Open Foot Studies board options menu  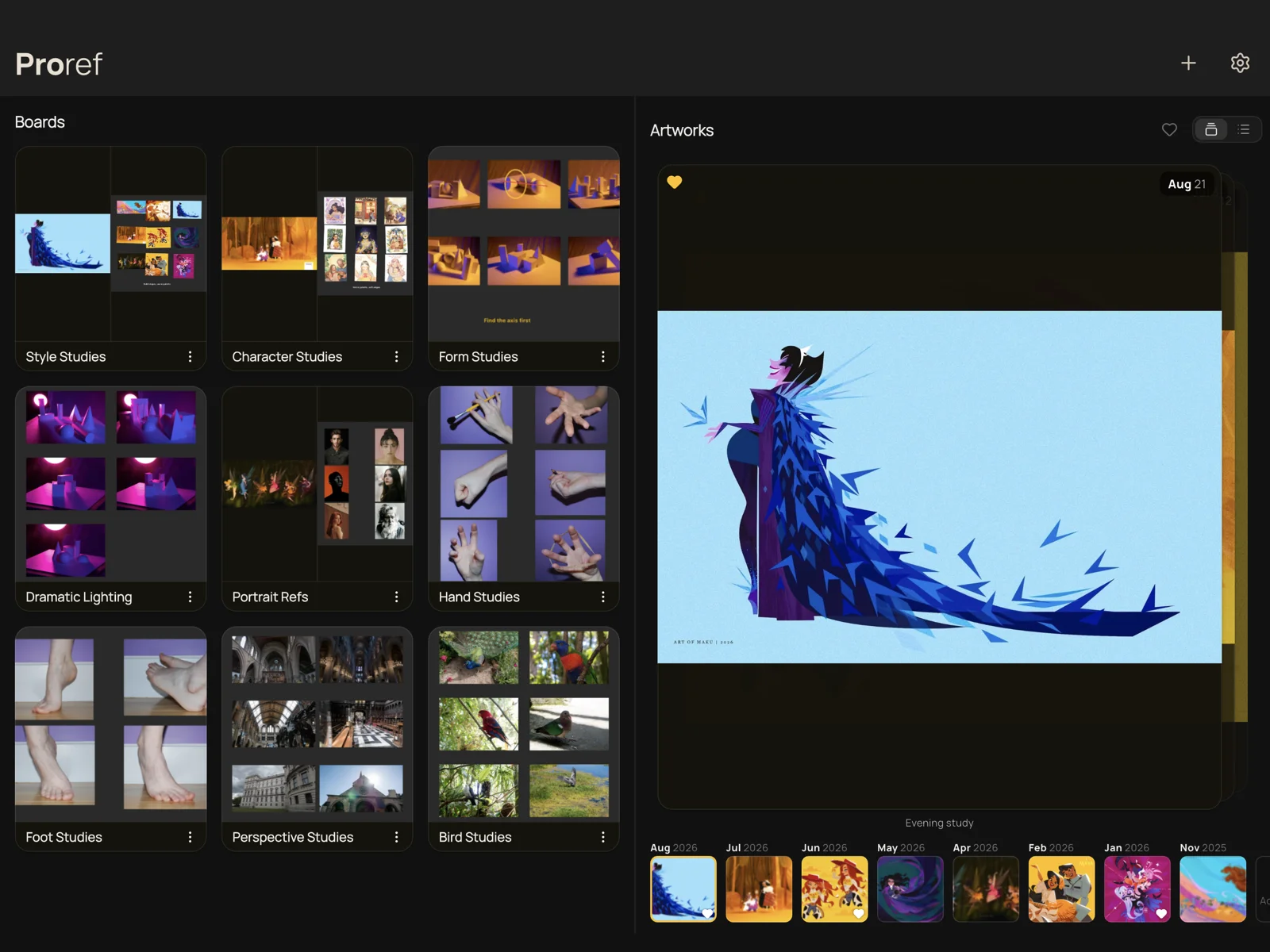pyautogui.click(x=190, y=837)
